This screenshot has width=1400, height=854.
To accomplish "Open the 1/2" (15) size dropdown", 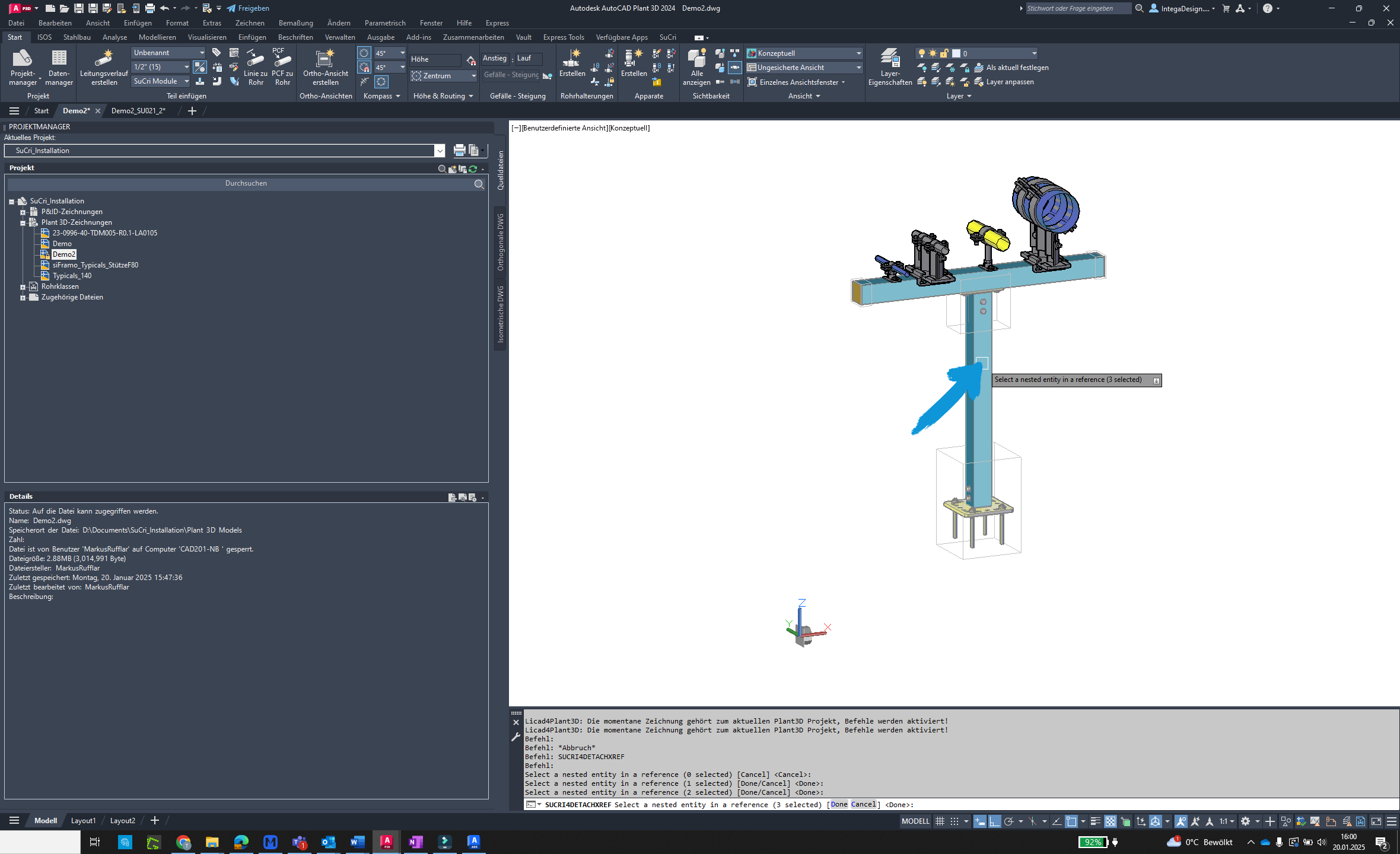I will (x=161, y=67).
